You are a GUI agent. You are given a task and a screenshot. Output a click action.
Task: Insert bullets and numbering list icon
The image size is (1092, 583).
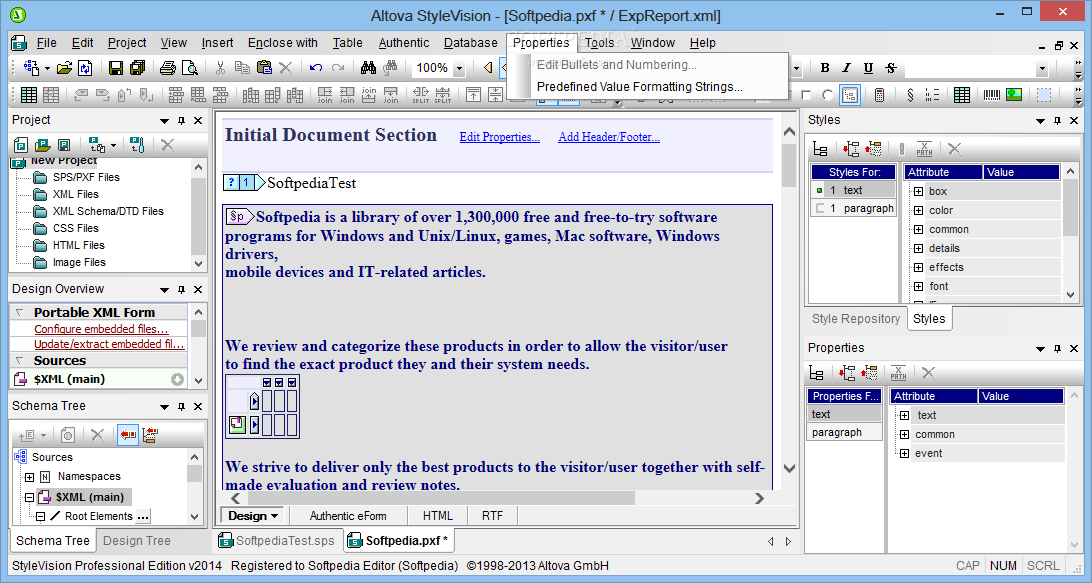pos(932,95)
